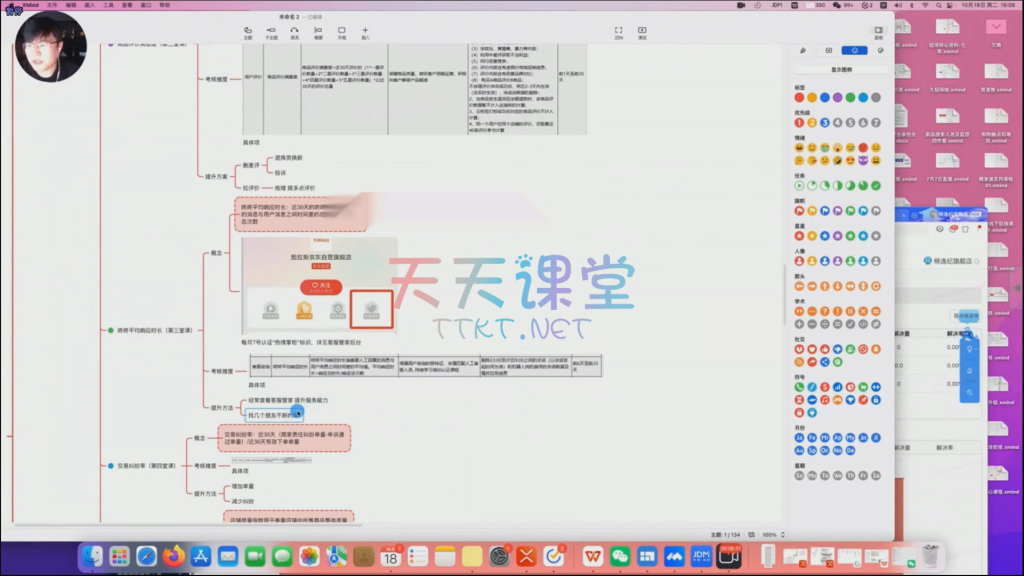Open WeChat from the Dock
1024x576 pixels.
[620, 556]
